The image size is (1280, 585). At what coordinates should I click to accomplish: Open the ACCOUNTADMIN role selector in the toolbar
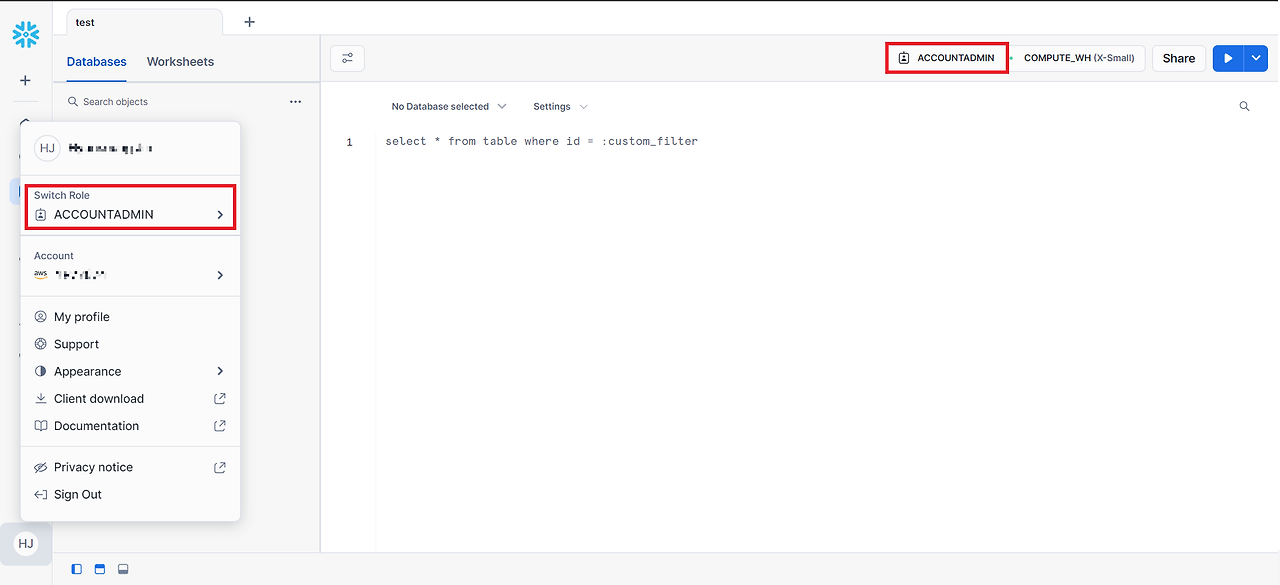947,58
